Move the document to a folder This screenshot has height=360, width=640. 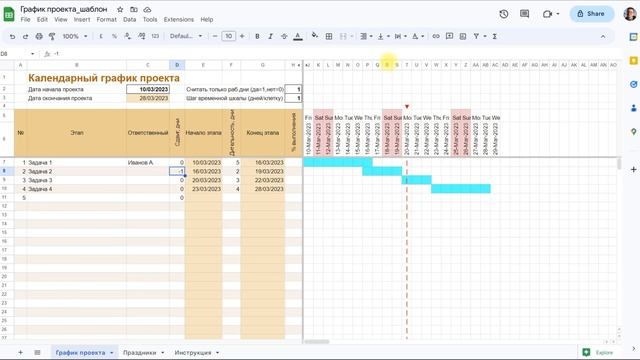[133, 9]
